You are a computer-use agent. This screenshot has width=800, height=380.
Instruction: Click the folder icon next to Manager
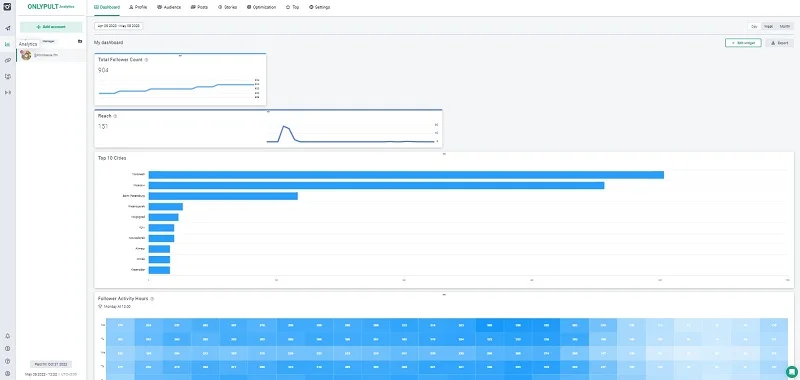(80, 41)
